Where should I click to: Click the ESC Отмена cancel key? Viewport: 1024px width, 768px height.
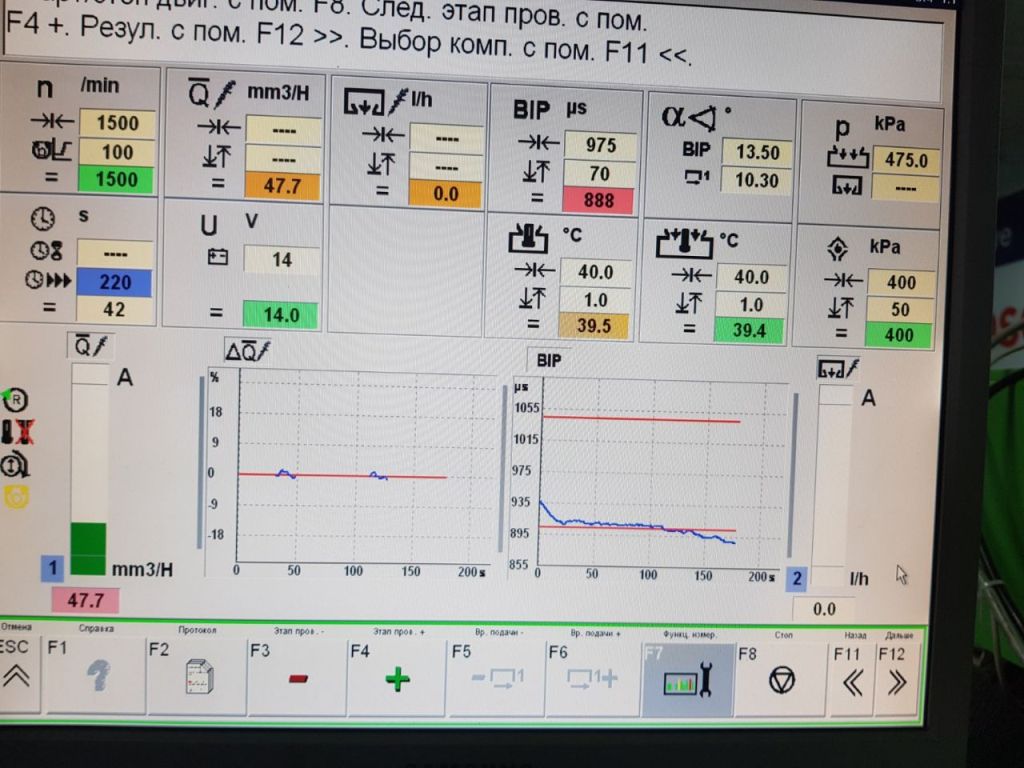coord(19,673)
